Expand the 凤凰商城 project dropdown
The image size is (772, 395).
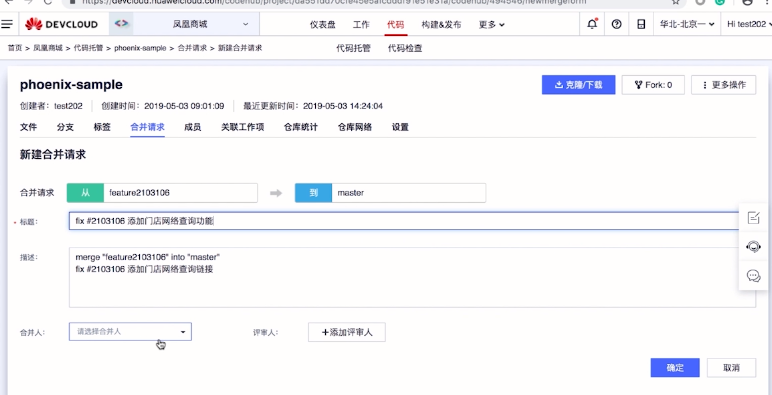click(x=196, y=24)
